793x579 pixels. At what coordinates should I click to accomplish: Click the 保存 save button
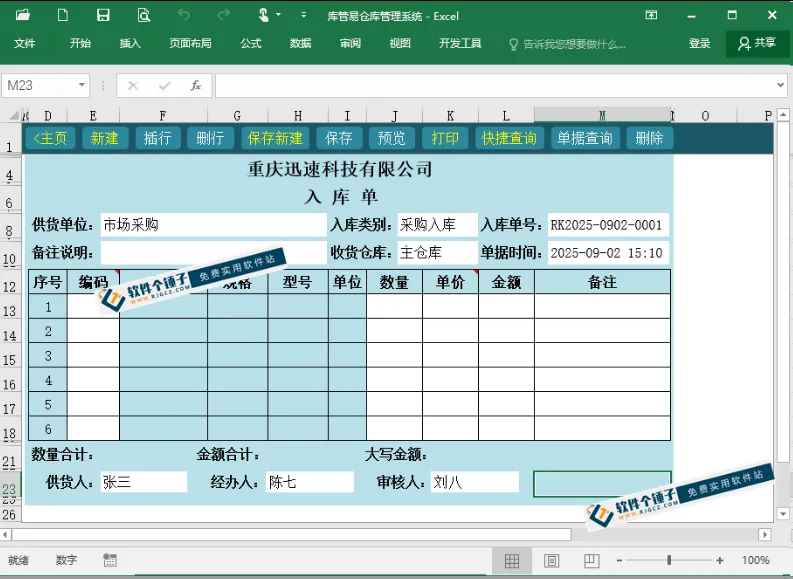pos(338,138)
